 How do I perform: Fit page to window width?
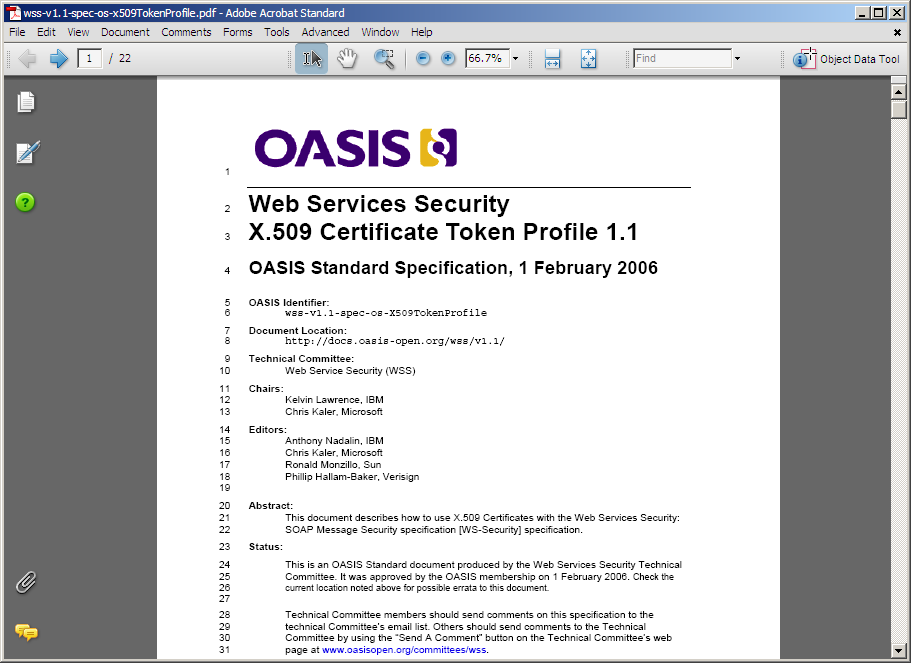point(552,58)
